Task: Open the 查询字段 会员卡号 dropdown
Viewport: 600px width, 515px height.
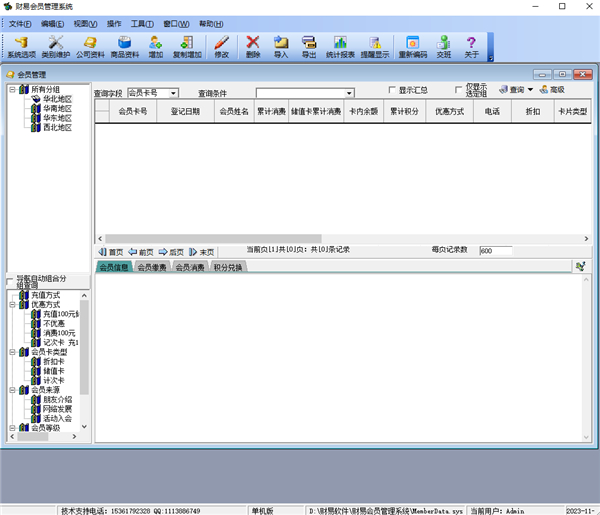Action: [x=173, y=93]
